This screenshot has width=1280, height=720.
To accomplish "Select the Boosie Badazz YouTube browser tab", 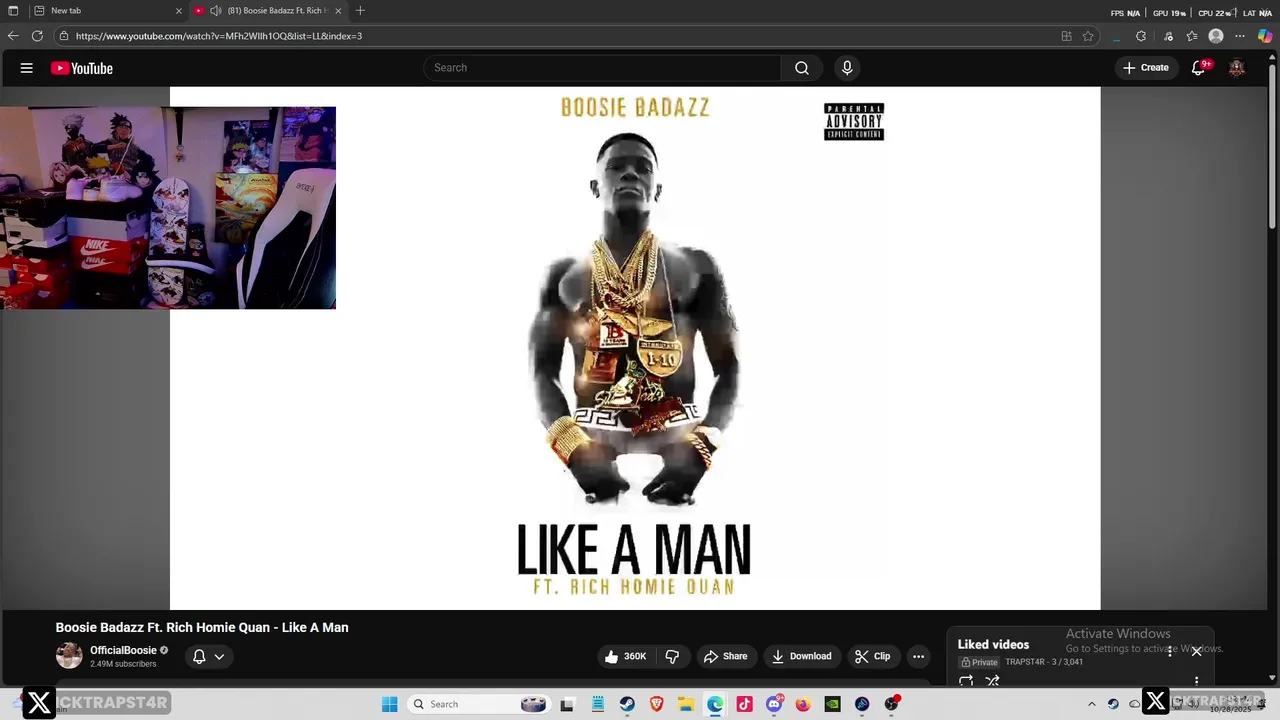I will pyautogui.click(x=268, y=10).
